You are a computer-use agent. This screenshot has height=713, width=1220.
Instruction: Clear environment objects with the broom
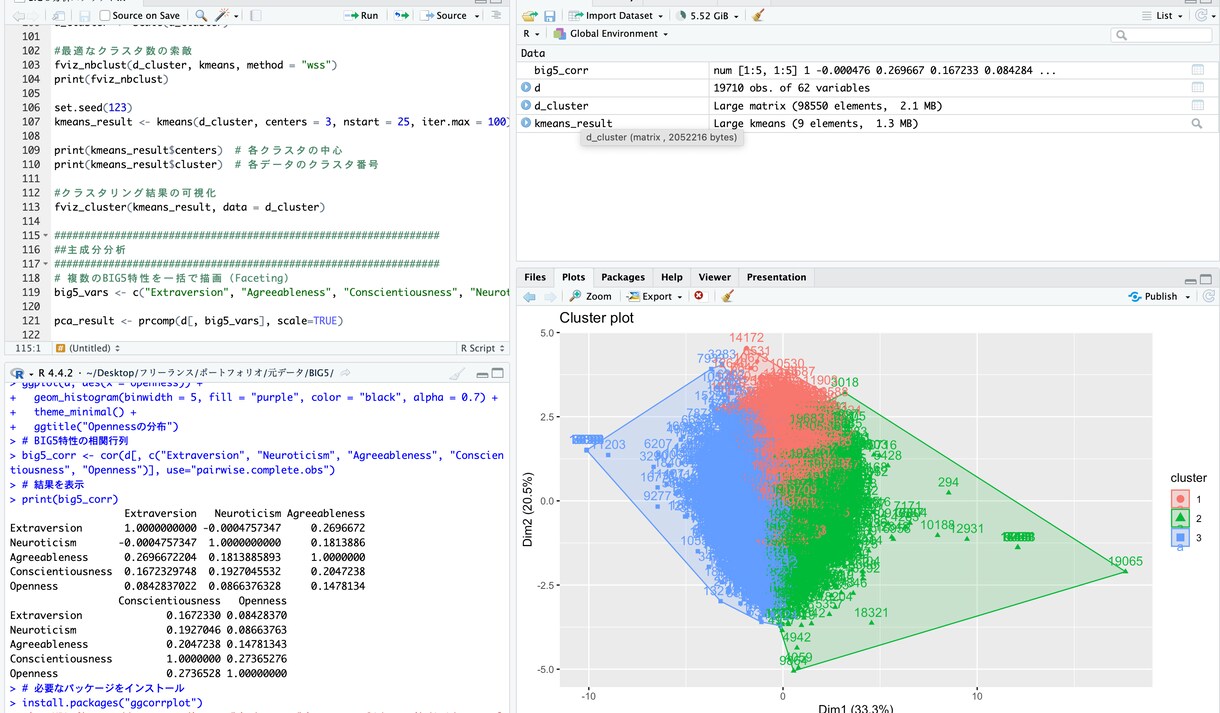pyautogui.click(x=758, y=16)
